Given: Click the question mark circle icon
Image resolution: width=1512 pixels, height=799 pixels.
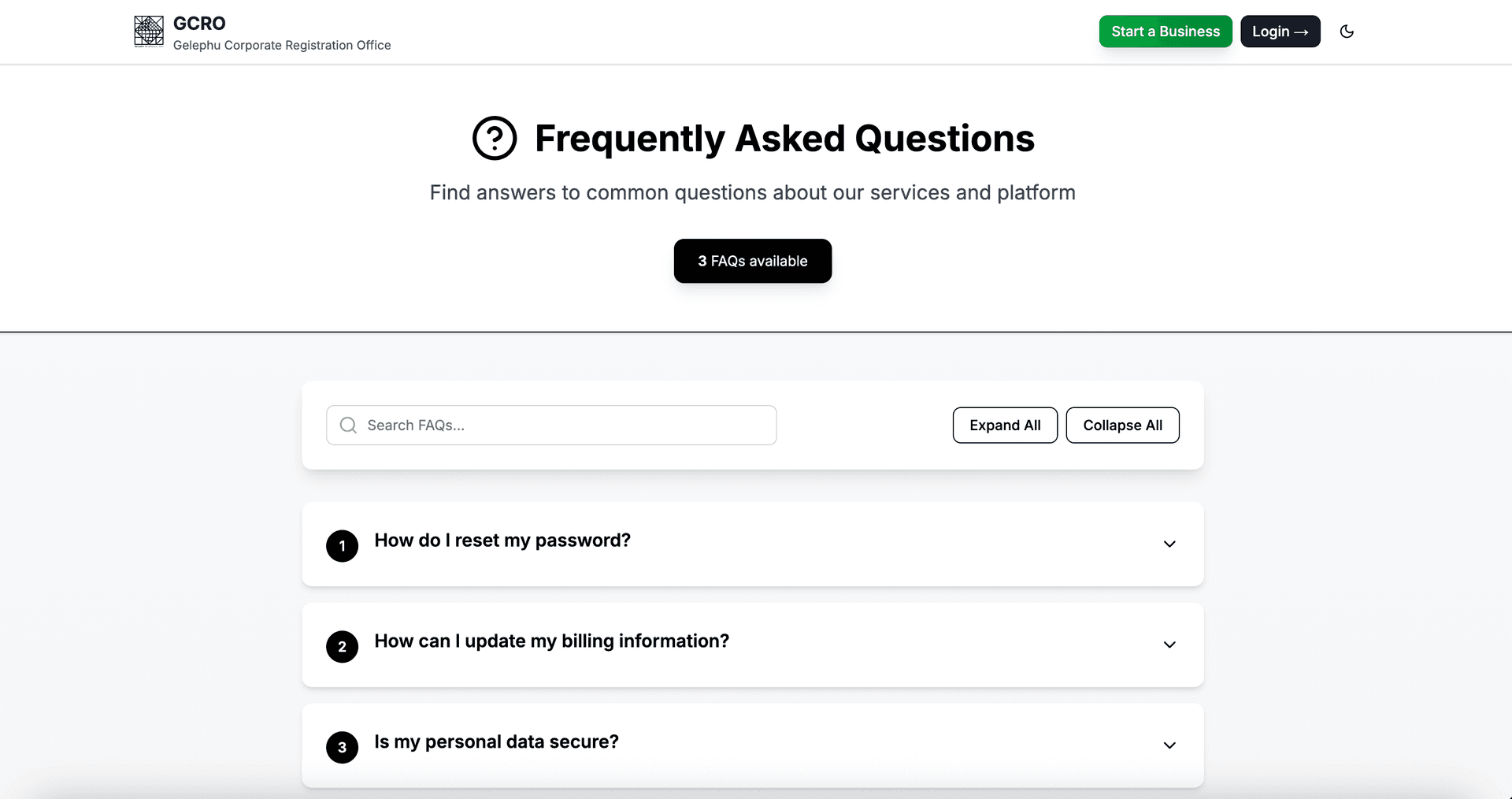Looking at the screenshot, I should pyautogui.click(x=495, y=137).
